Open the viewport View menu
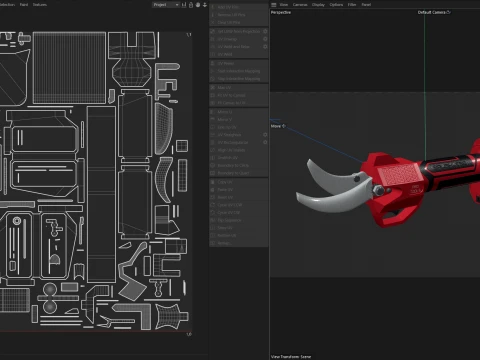 click(284, 5)
